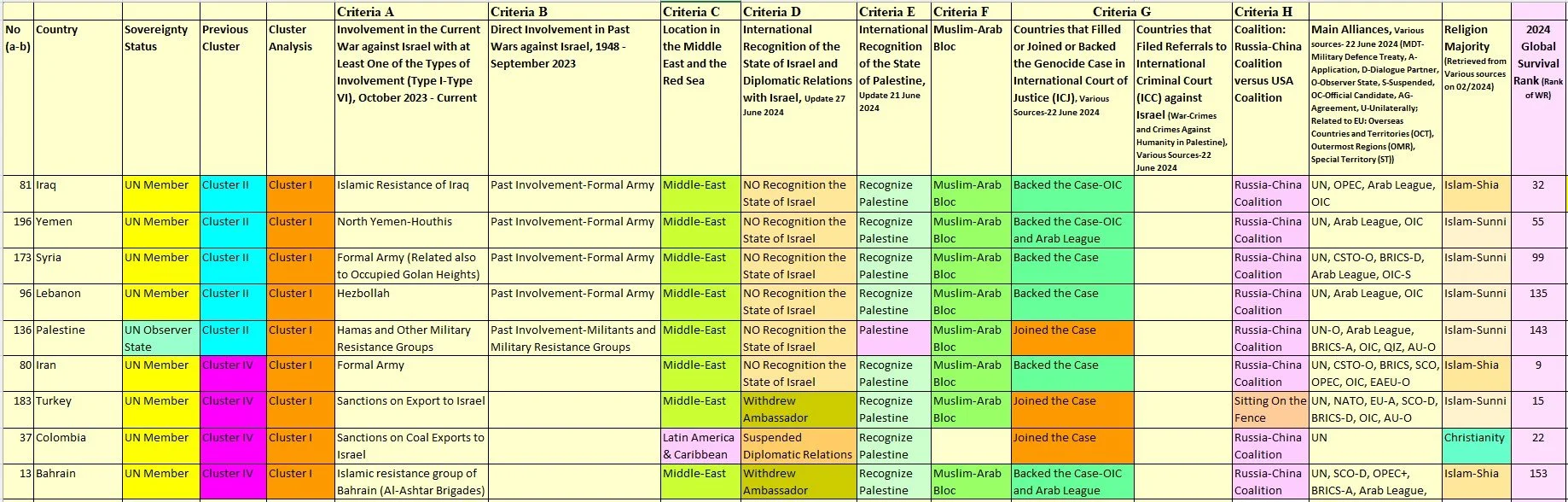Select row number 196
The width and height of the screenshot is (1568, 502).
click(18, 230)
